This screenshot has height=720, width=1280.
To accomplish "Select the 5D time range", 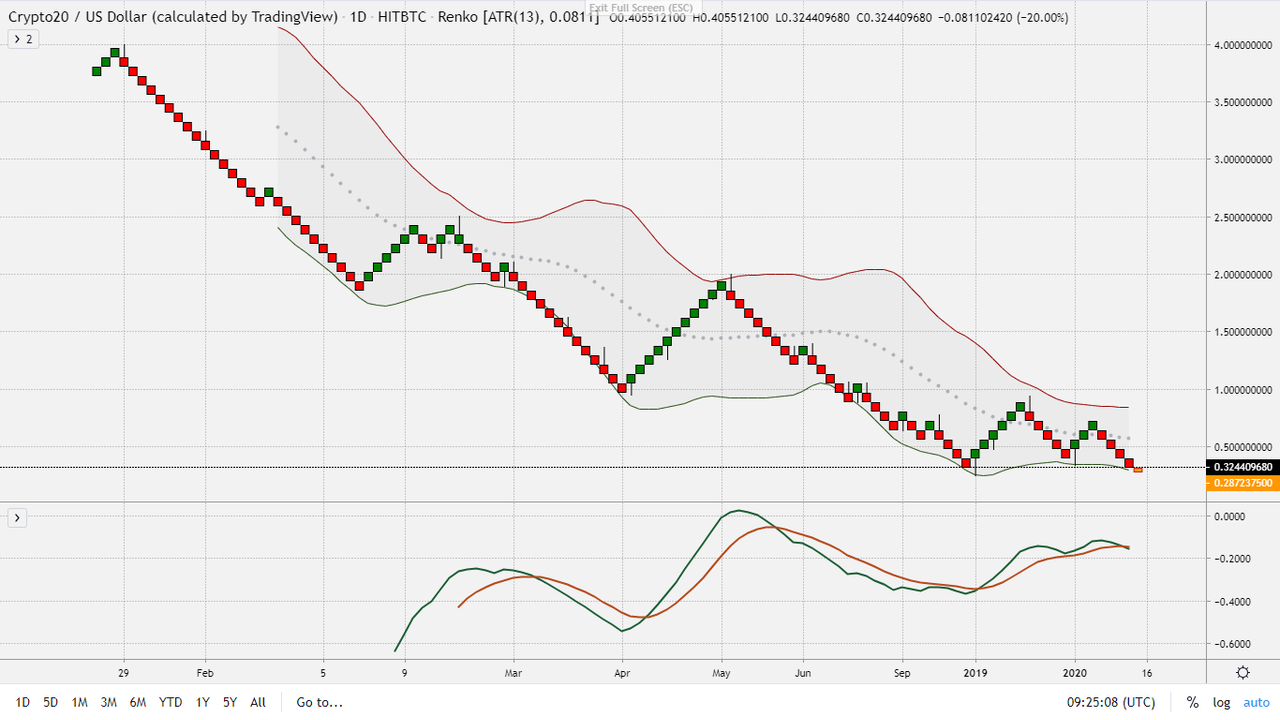I will [50, 702].
